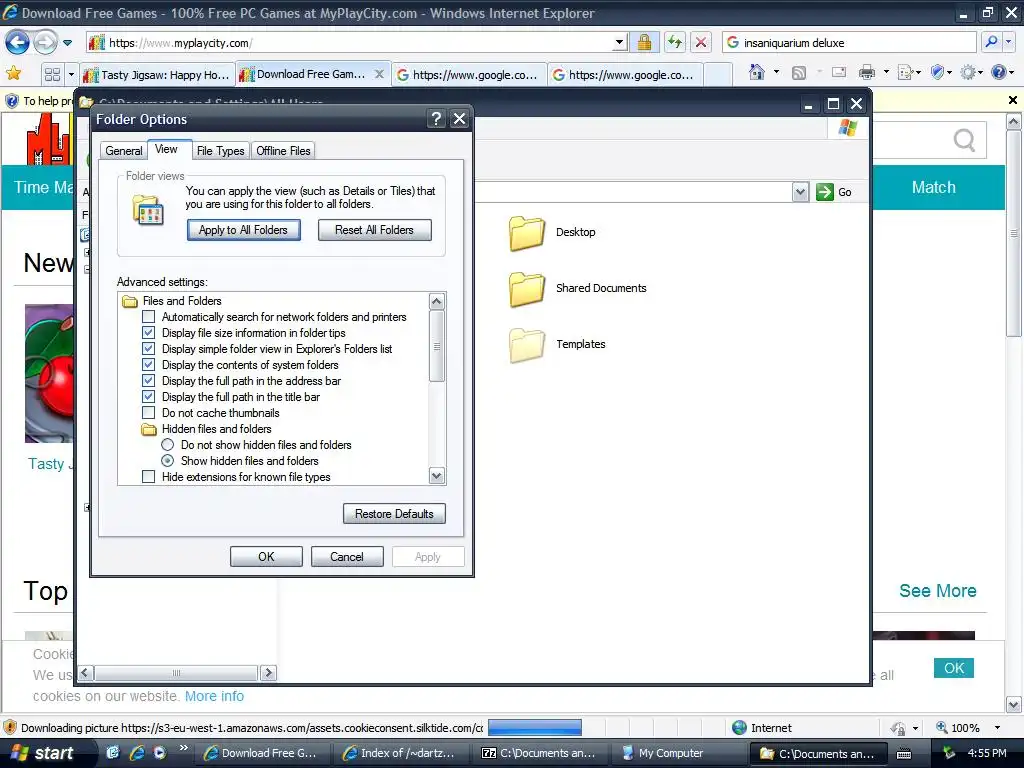Uncheck display file size information in tips
1024x768 pixels.
click(148, 333)
